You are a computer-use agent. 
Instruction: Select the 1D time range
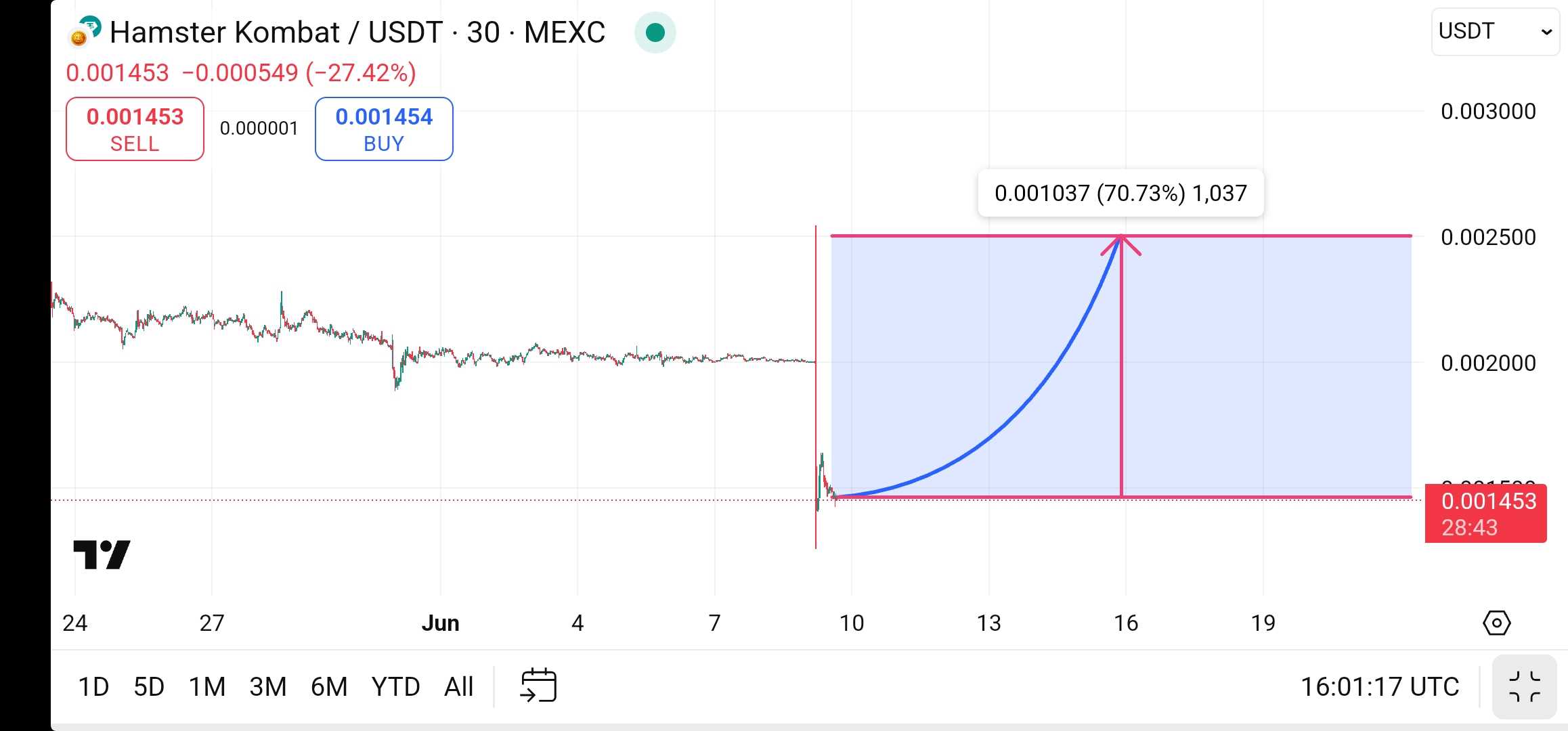point(93,686)
